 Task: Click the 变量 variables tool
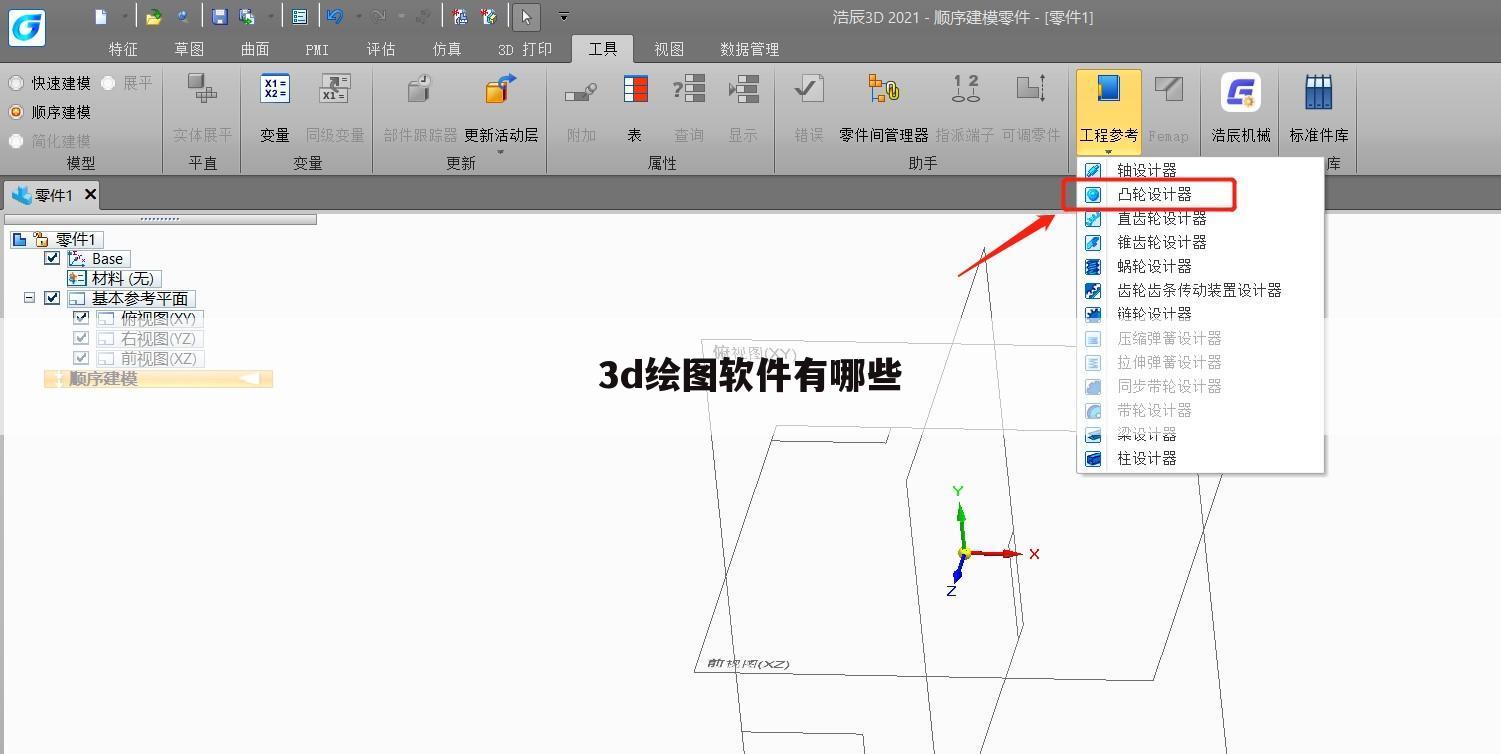(x=275, y=108)
